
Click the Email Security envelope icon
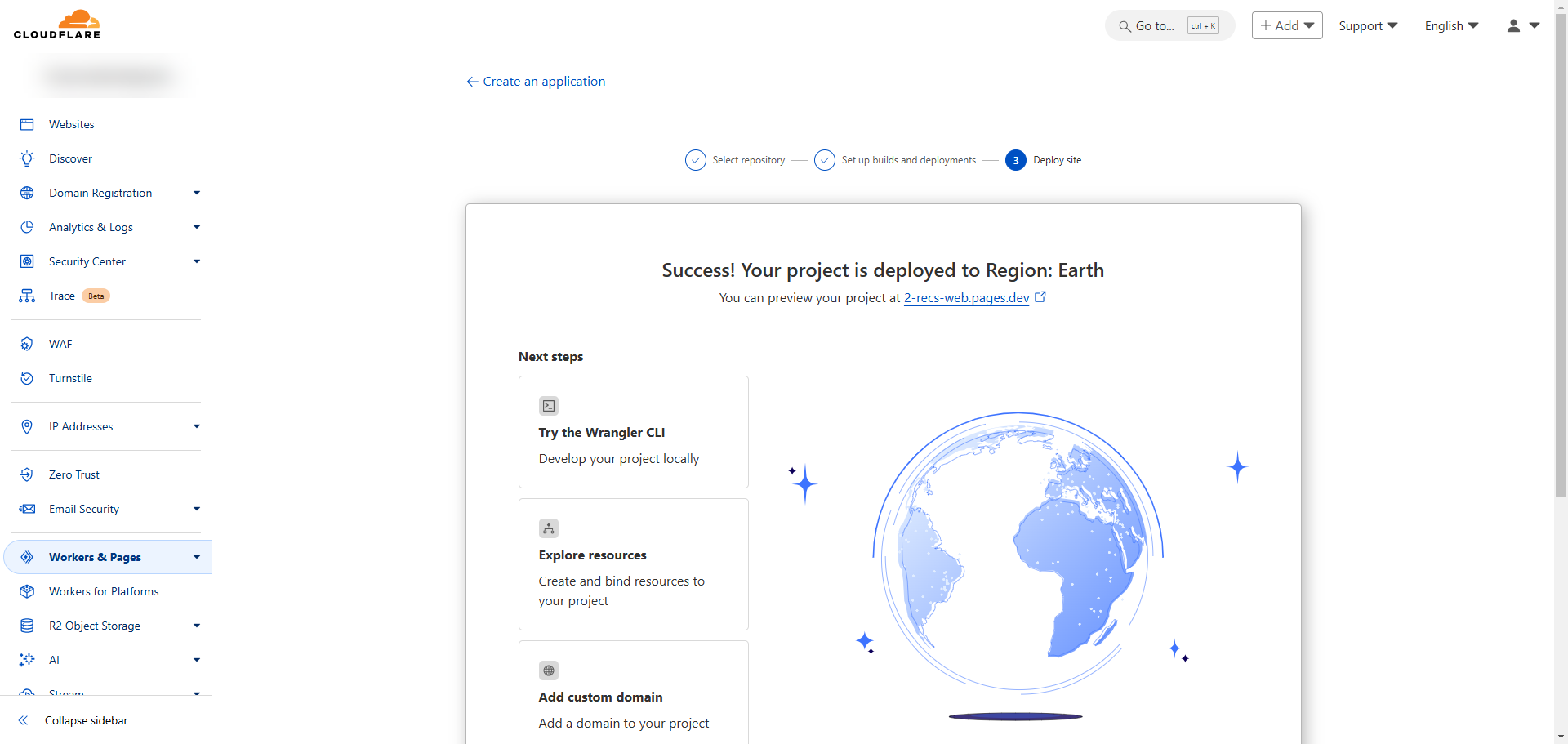coord(27,509)
